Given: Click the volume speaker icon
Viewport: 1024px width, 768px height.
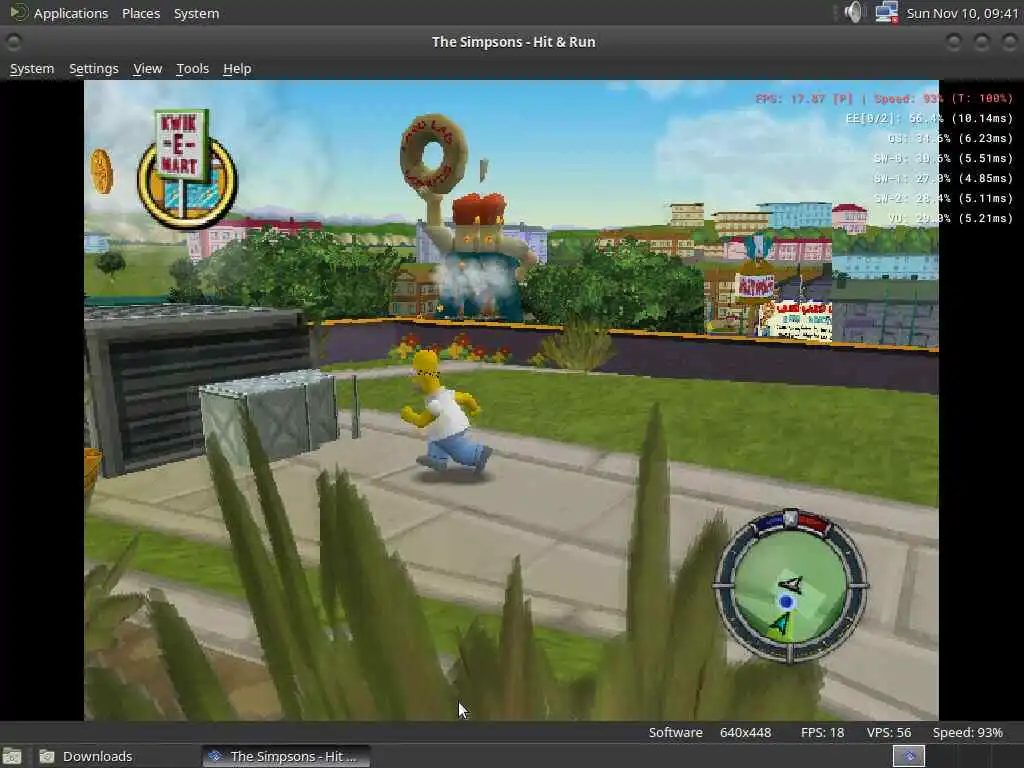Looking at the screenshot, I should [x=853, y=12].
